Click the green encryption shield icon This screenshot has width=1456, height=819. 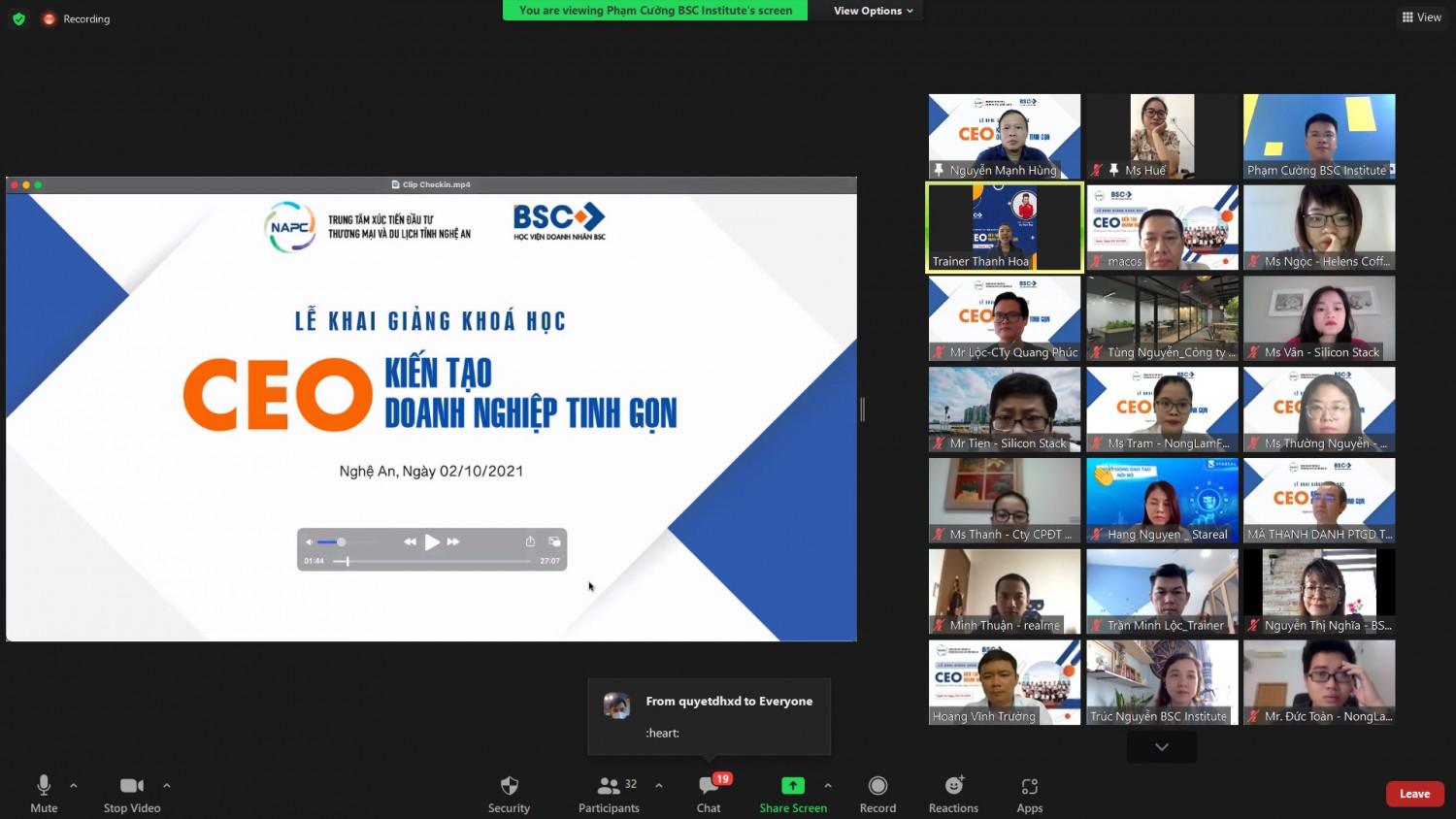click(x=18, y=18)
